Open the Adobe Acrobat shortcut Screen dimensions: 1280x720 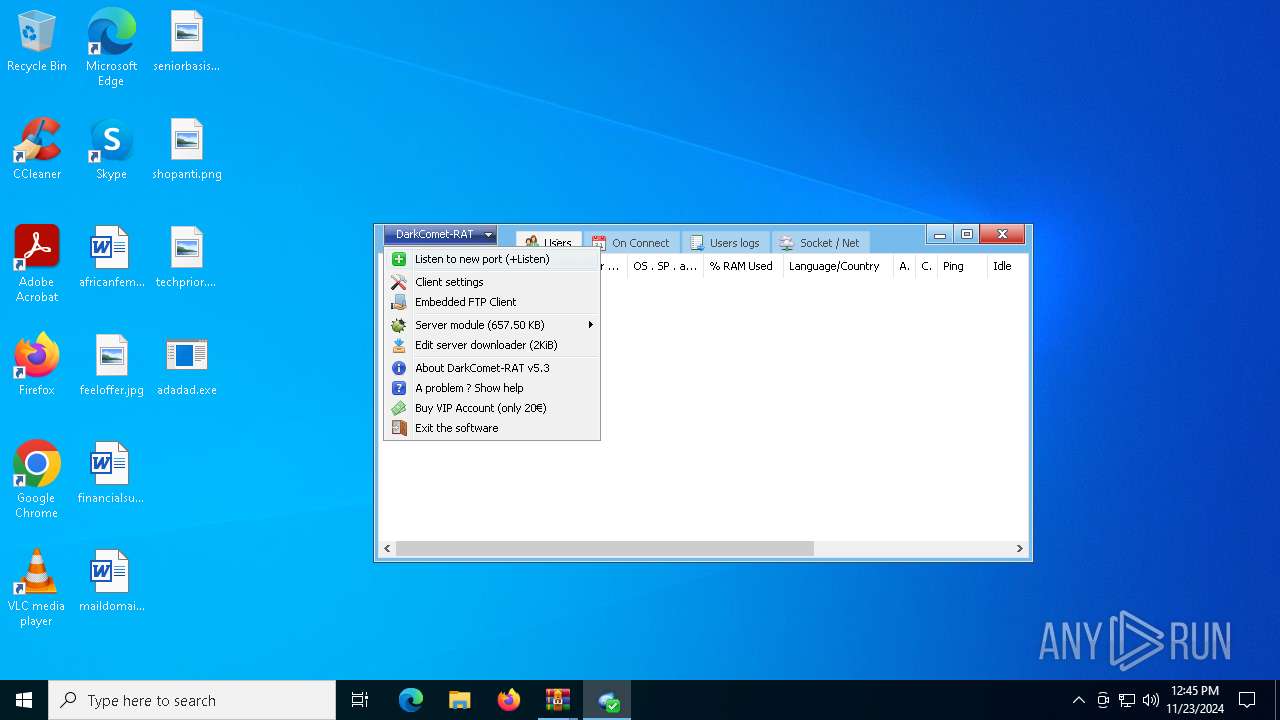pos(37,264)
